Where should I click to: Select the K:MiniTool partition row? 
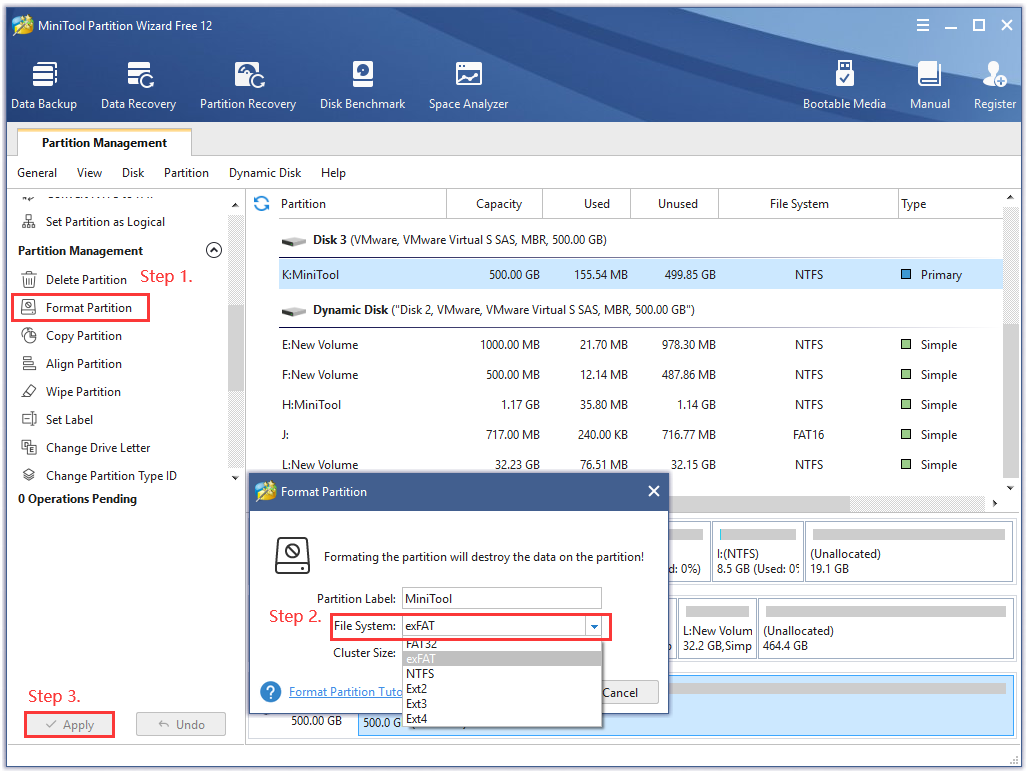click(641, 274)
